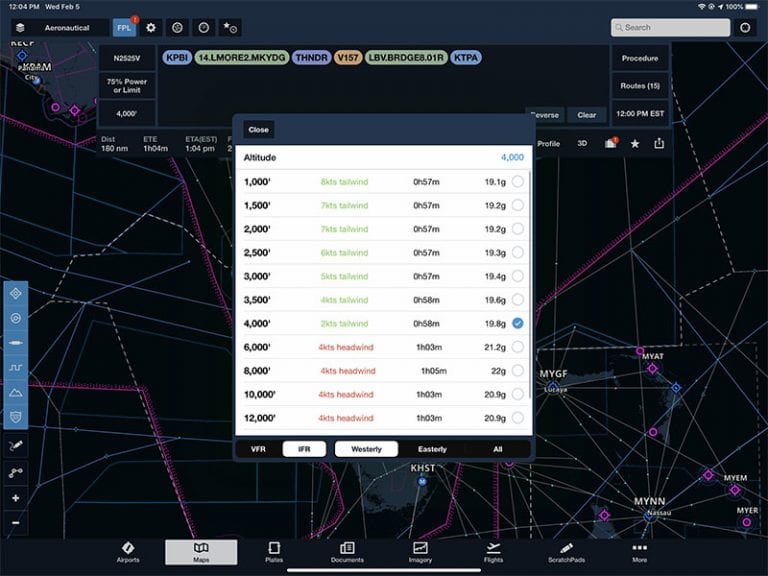Switch altitude filter to VFR
This screenshot has height=576, width=768.
(x=258, y=449)
